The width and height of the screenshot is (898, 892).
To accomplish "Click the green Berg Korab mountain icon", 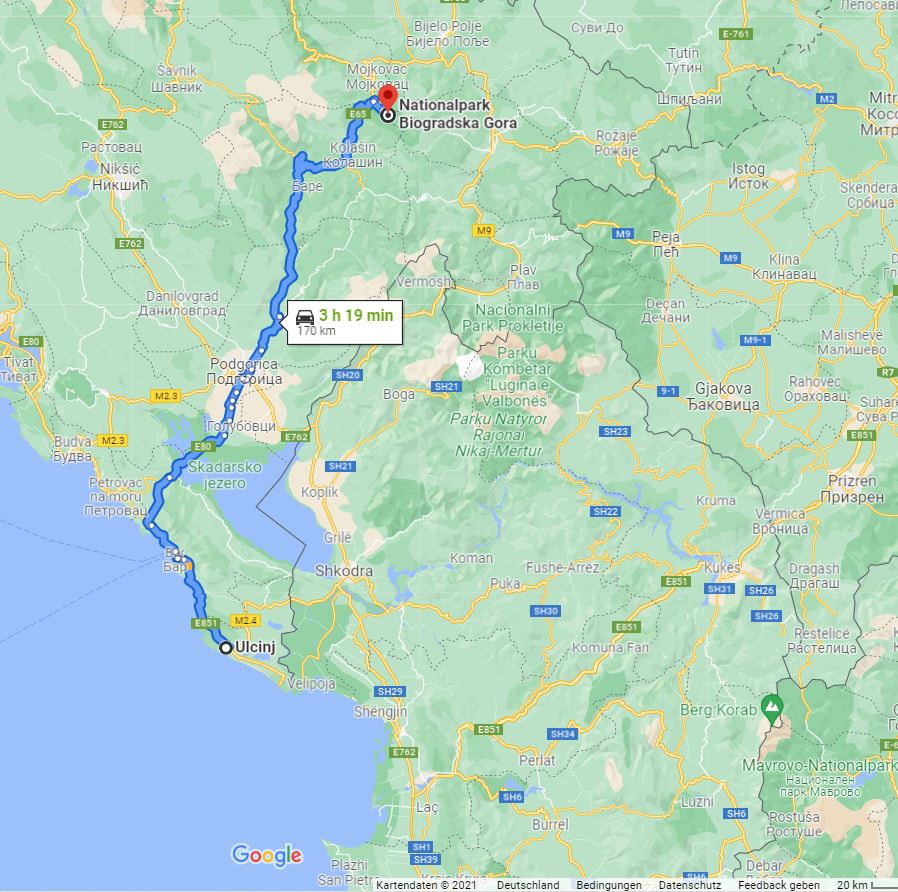I will click(772, 707).
